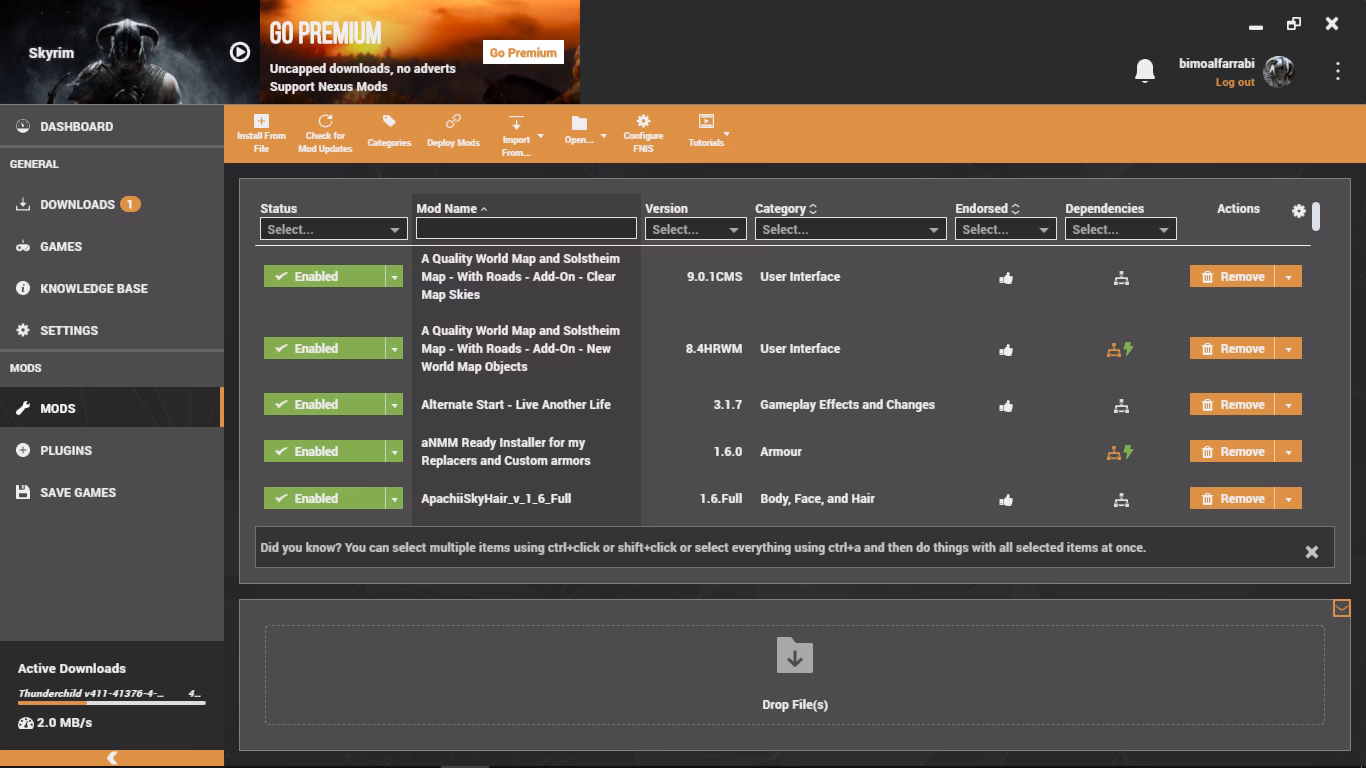Expand Open toolbar dropdown arrow

(x=603, y=135)
